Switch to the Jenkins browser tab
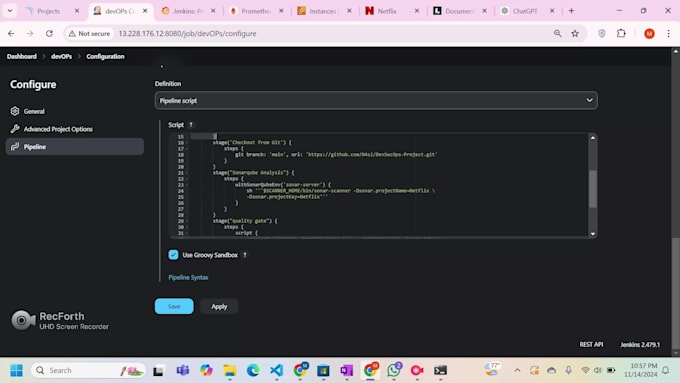 187,11
